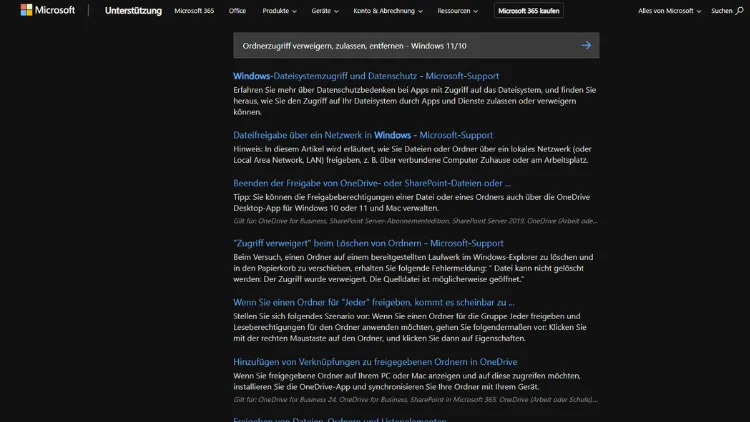Submit search with the blue arrow icon
The width and height of the screenshot is (750, 422).
pyautogui.click(x=586, y=45)
